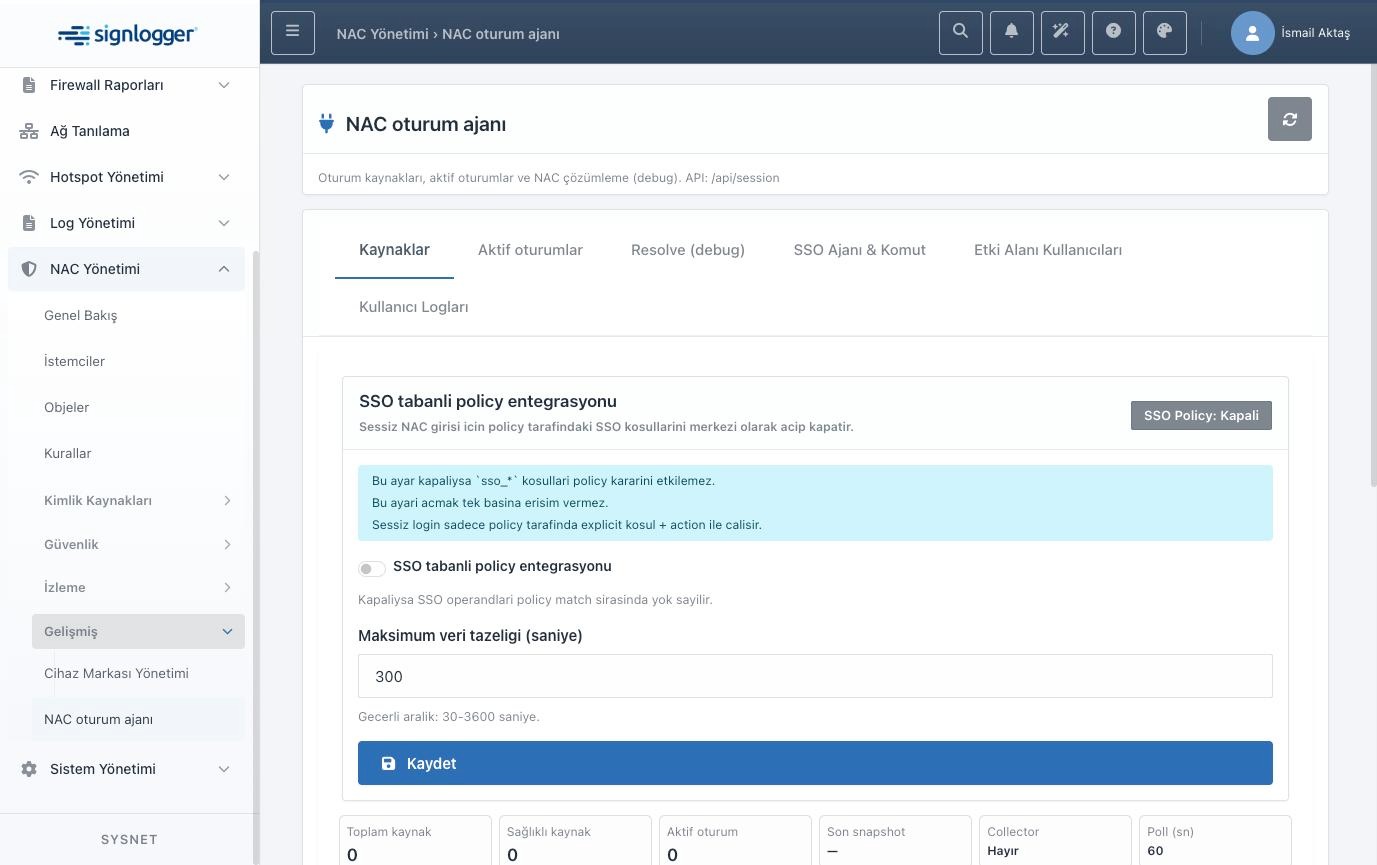Expand Güvenlik submenu arrow
The width and height of the screenshot is (1377, 865).
coord(227,544)
